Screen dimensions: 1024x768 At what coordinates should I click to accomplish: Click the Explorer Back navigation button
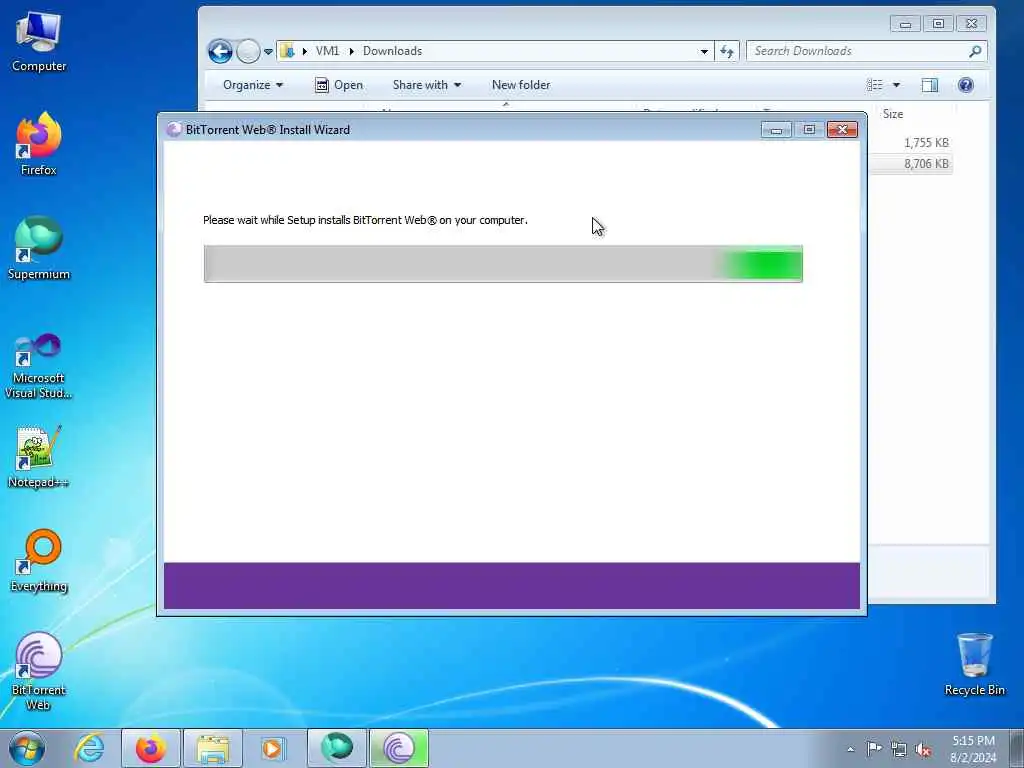220,51
